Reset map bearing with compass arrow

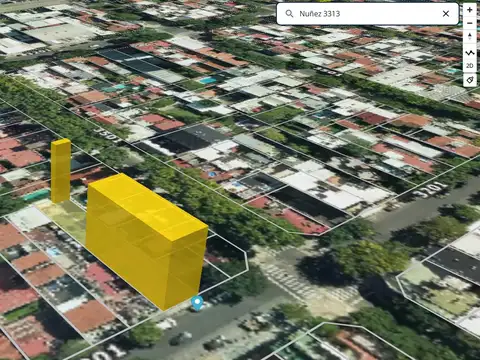pyautogui.click(x=470, y=36)
